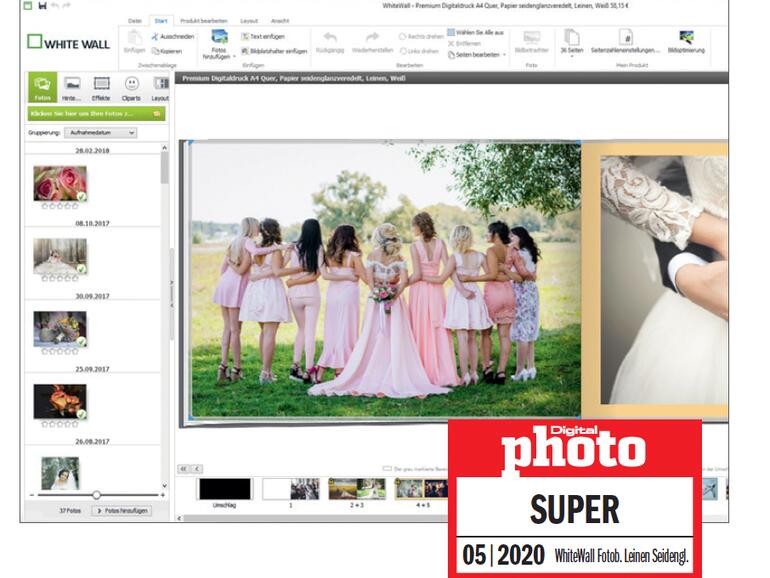Click the '28.02.2018' date group header
The image size is (770, 578).
point(92,150)
